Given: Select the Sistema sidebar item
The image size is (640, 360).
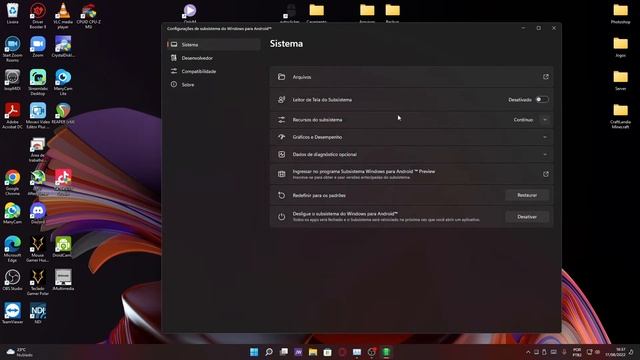Looking at the screenshot, I should click(x=213, y=44).
